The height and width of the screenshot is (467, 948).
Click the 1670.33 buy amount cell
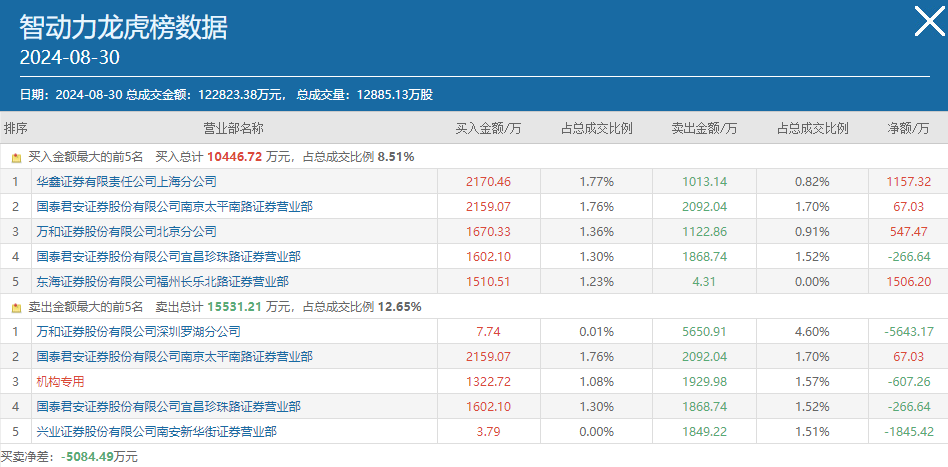[489, 232]
